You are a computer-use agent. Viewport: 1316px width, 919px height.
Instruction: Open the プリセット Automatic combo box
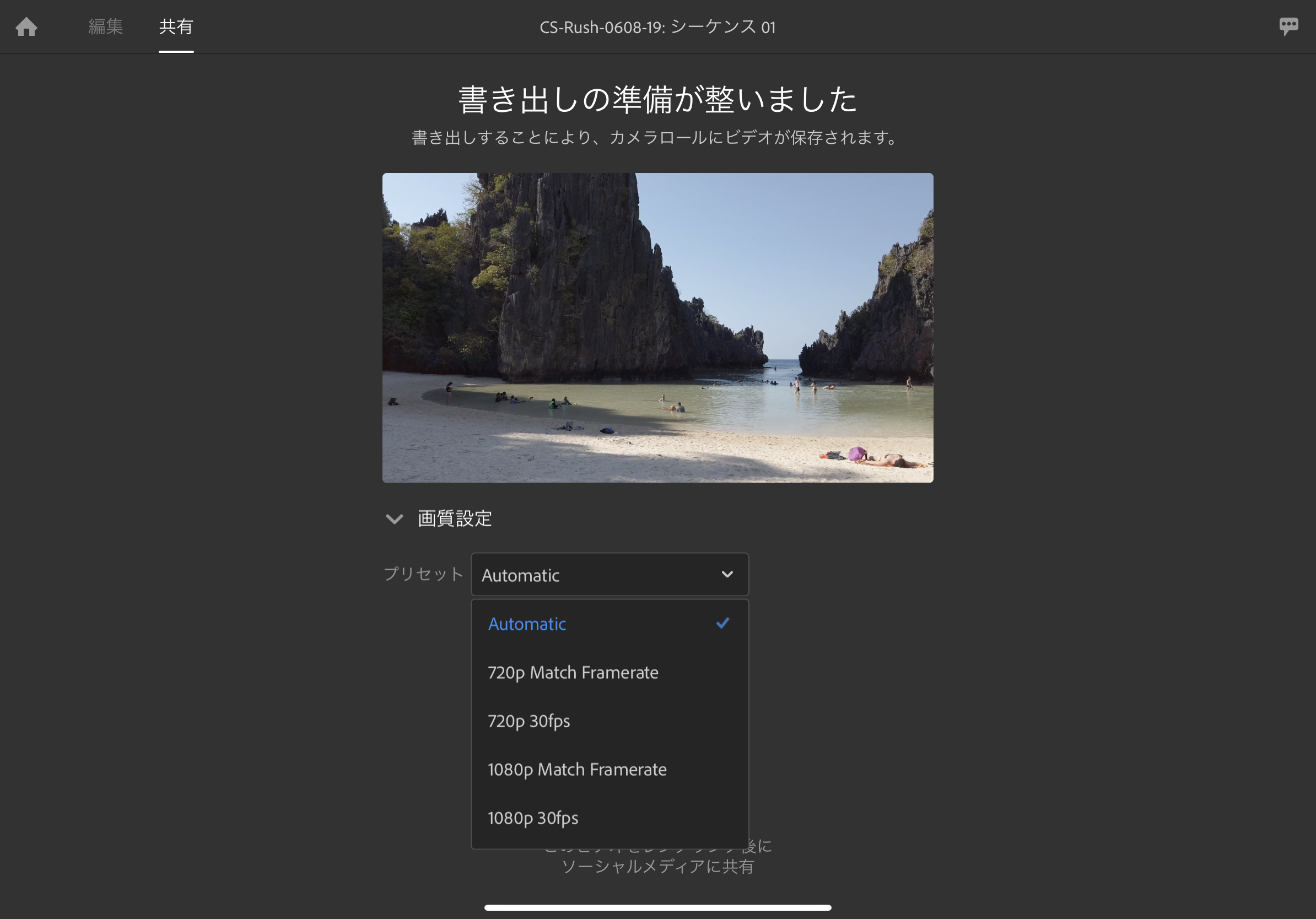[x=596, y=575]
